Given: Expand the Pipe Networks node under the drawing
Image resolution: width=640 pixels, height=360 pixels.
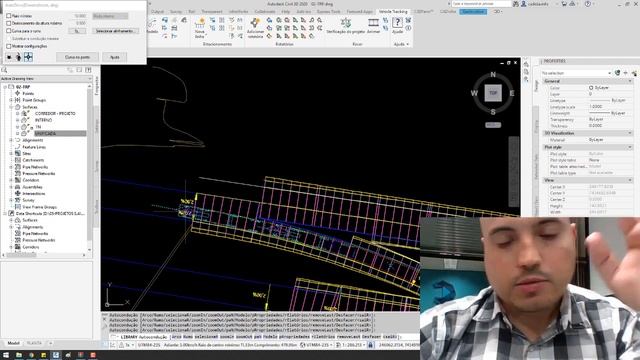Looking at the screenshot, I should [x=11, y=167].
